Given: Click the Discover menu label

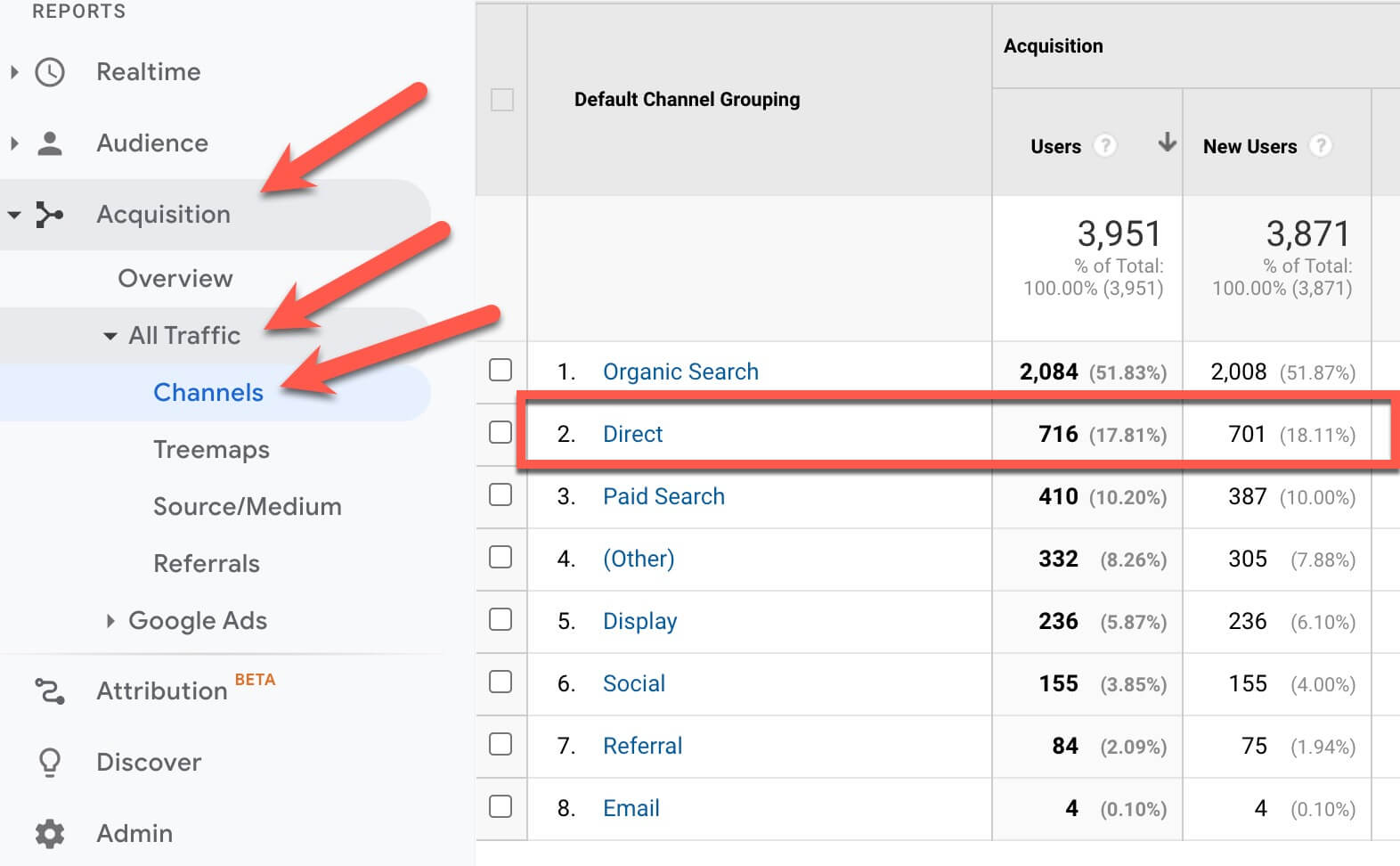Looking at the screenshot, I should click(x=149, y=762).
